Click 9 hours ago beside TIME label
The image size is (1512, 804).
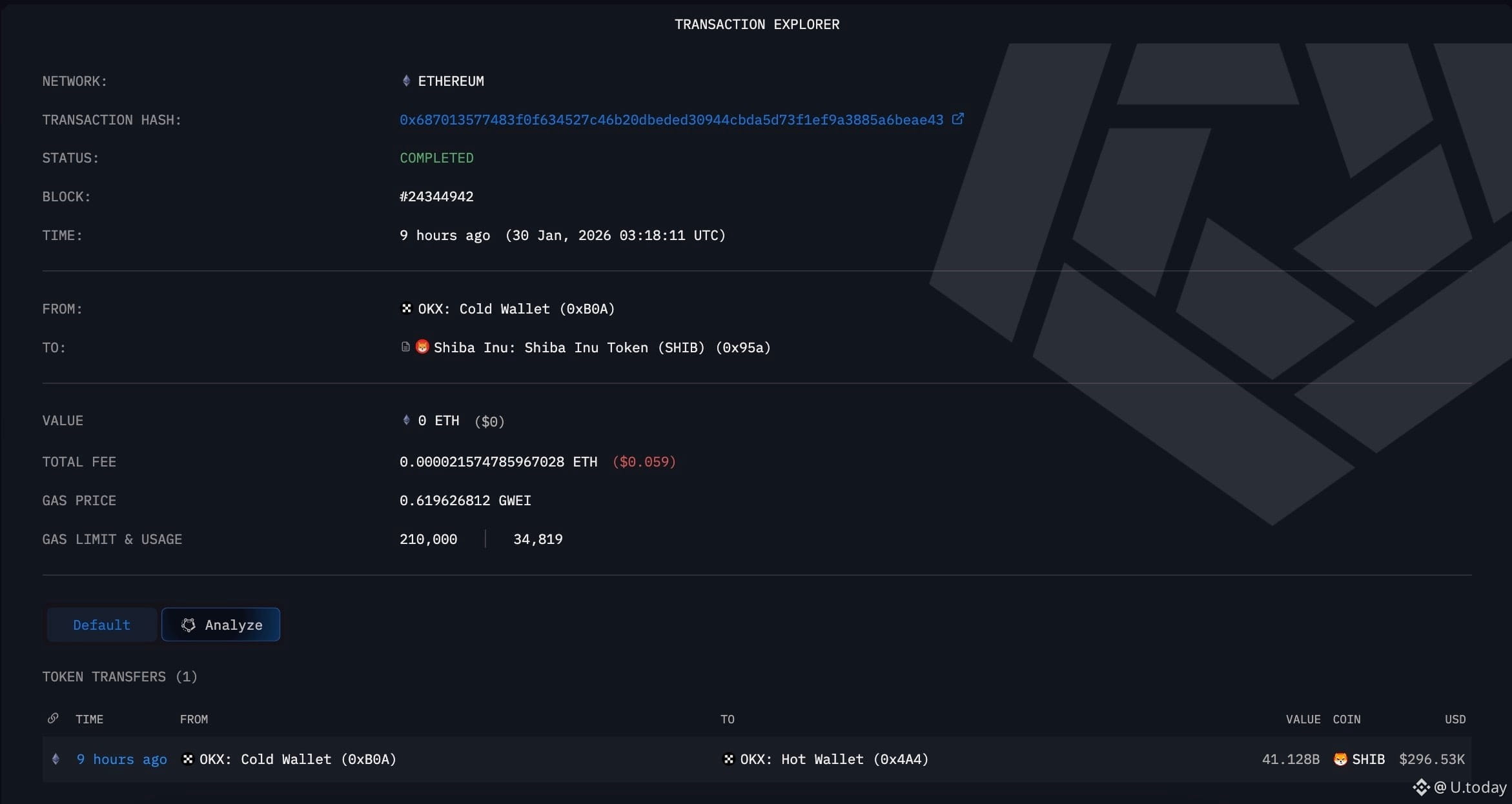[x=444, y=236]
